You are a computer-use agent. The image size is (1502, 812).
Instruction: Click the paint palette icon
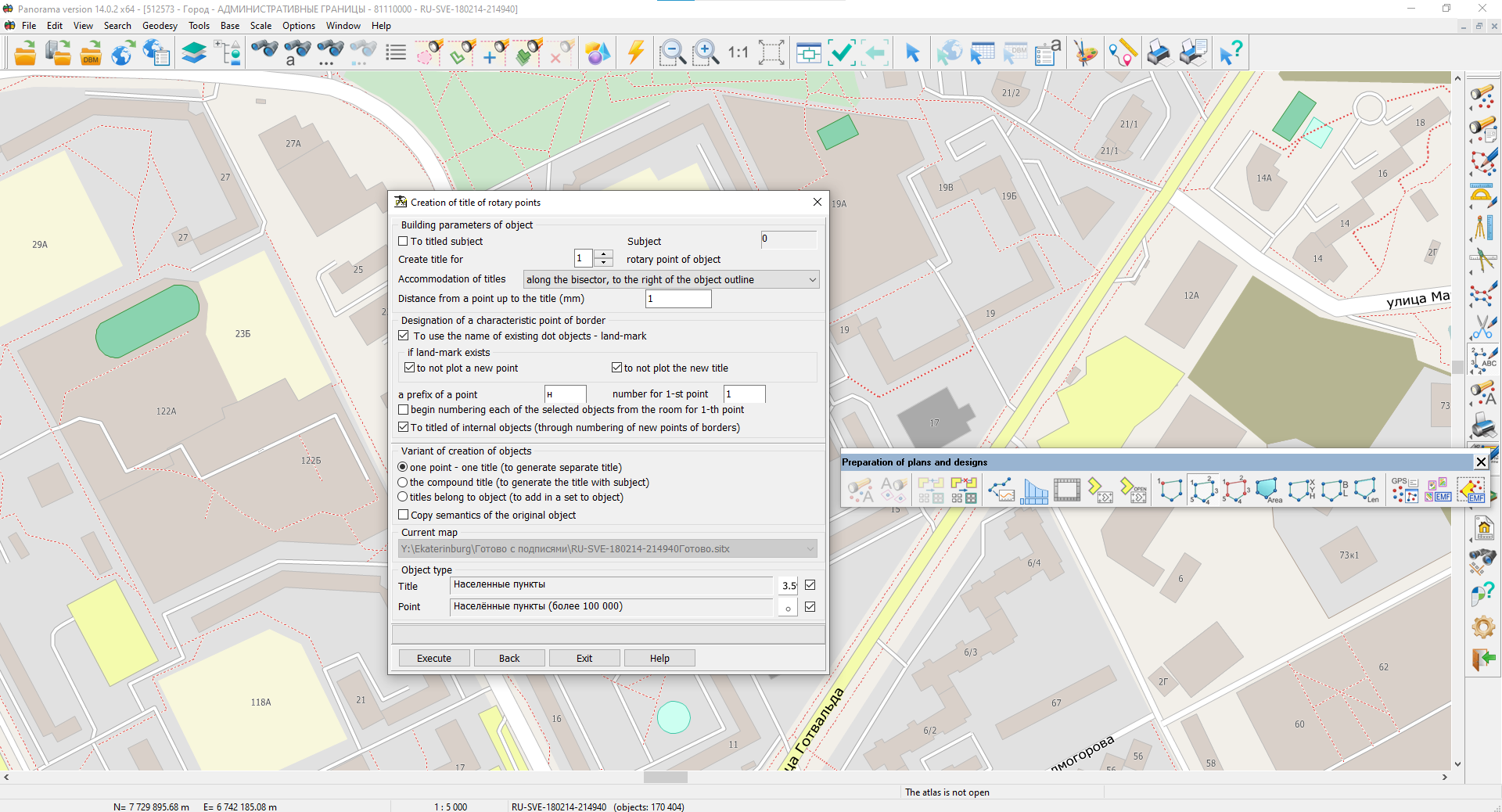click(1085, 53)
